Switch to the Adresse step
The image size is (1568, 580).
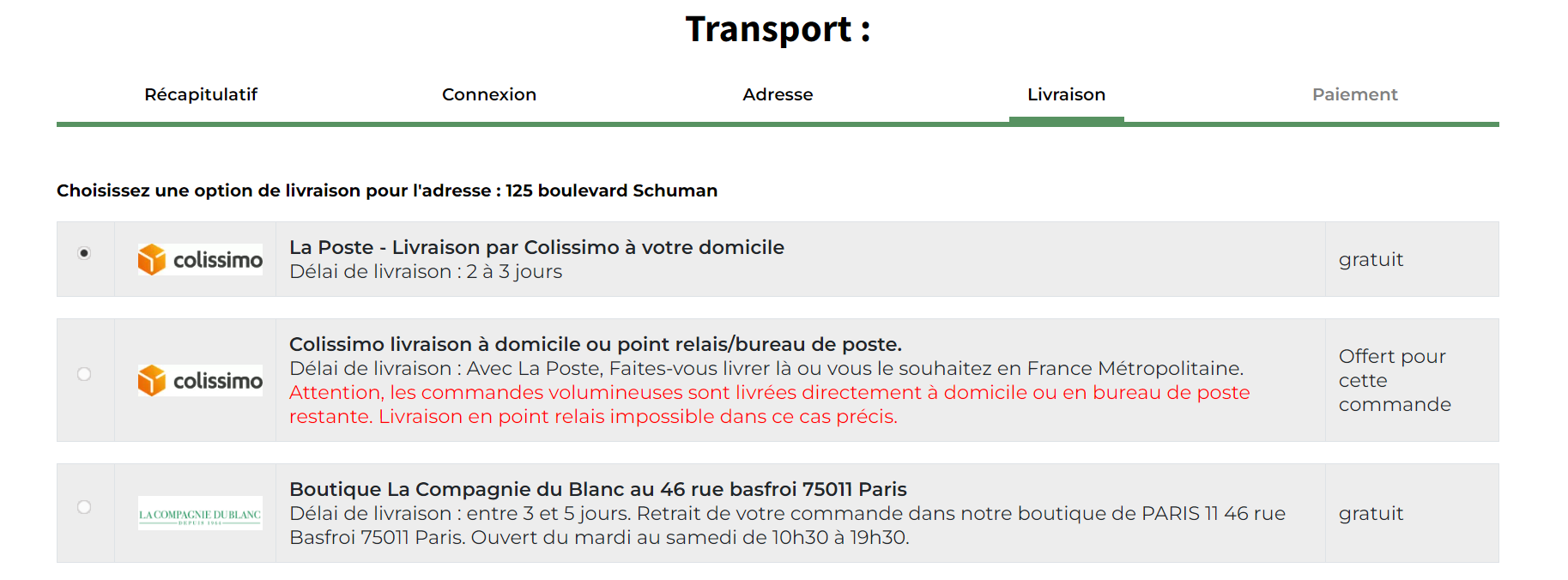click(778, 94)
